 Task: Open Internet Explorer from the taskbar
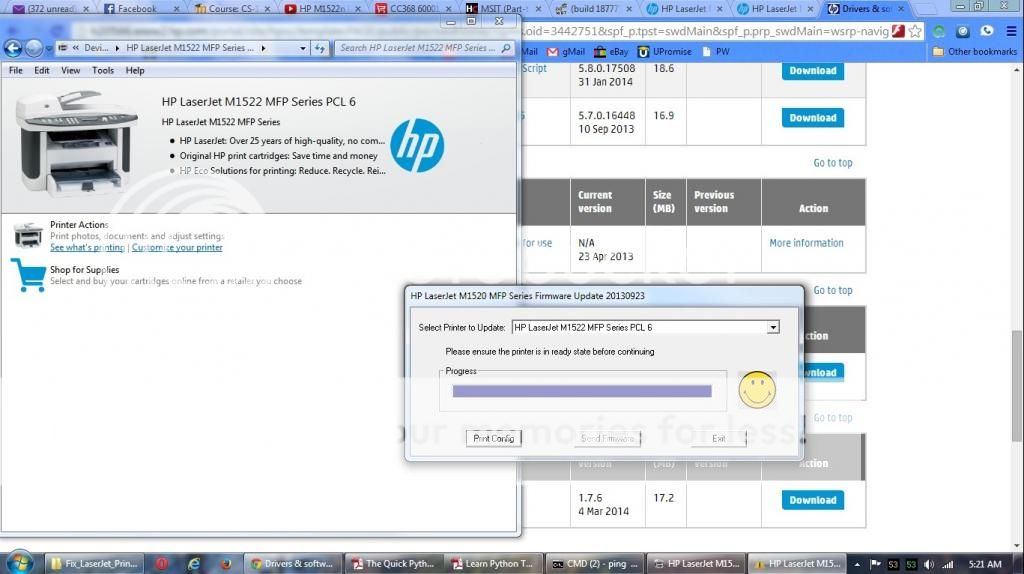(x=194, y=564)
